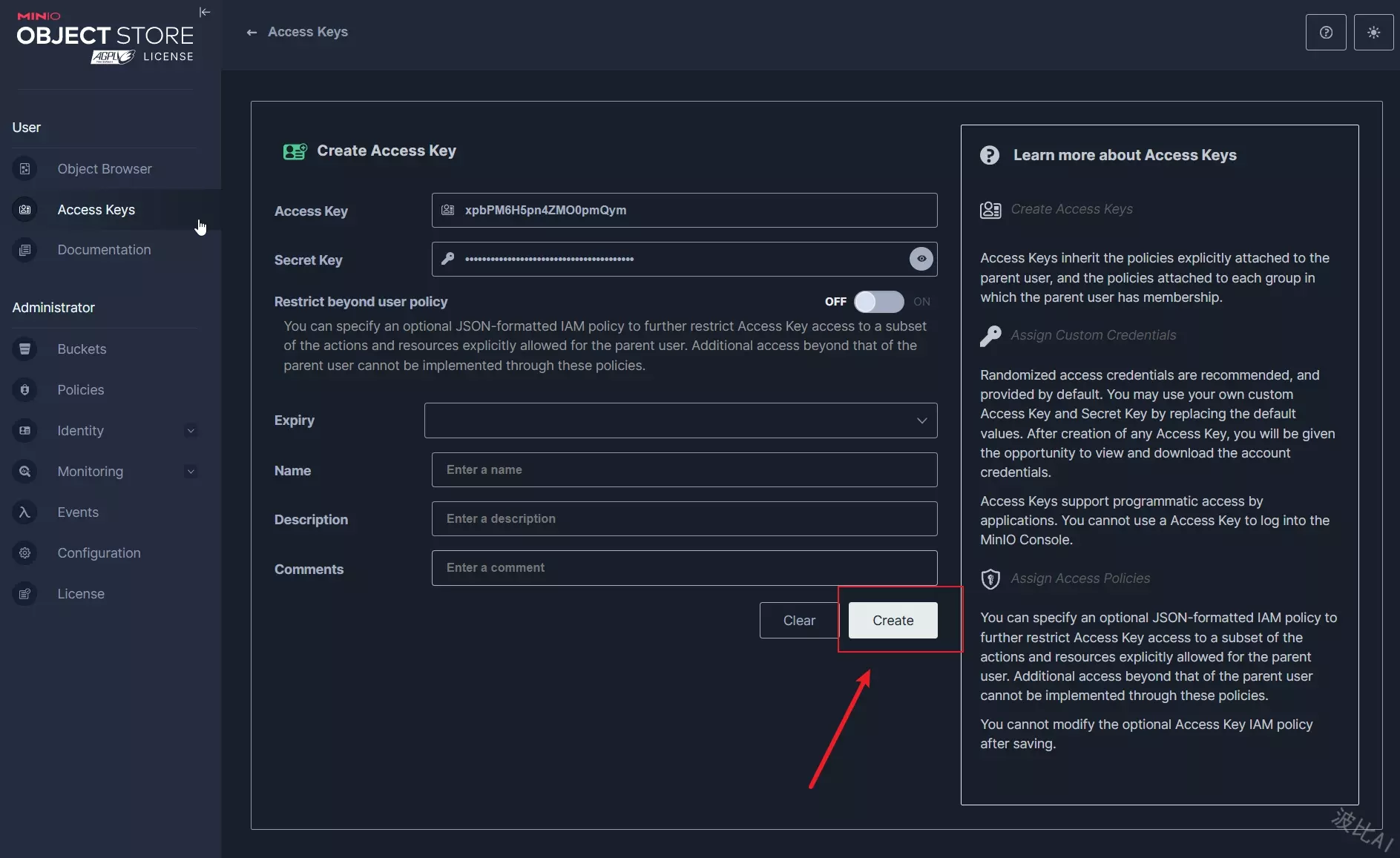1400x858 pixels.
Task: Click the Name input field
Action: 684,469
